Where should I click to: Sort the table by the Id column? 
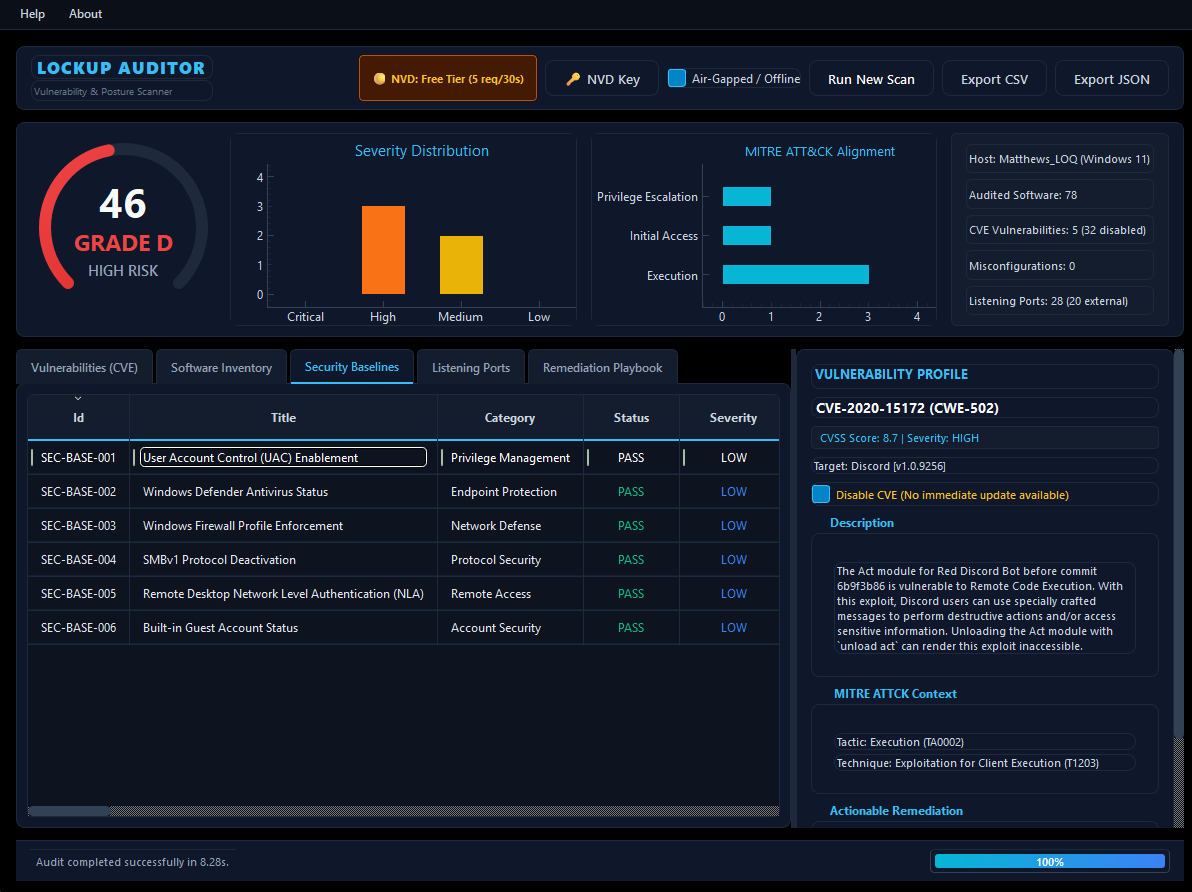click(x=78, y=417)
